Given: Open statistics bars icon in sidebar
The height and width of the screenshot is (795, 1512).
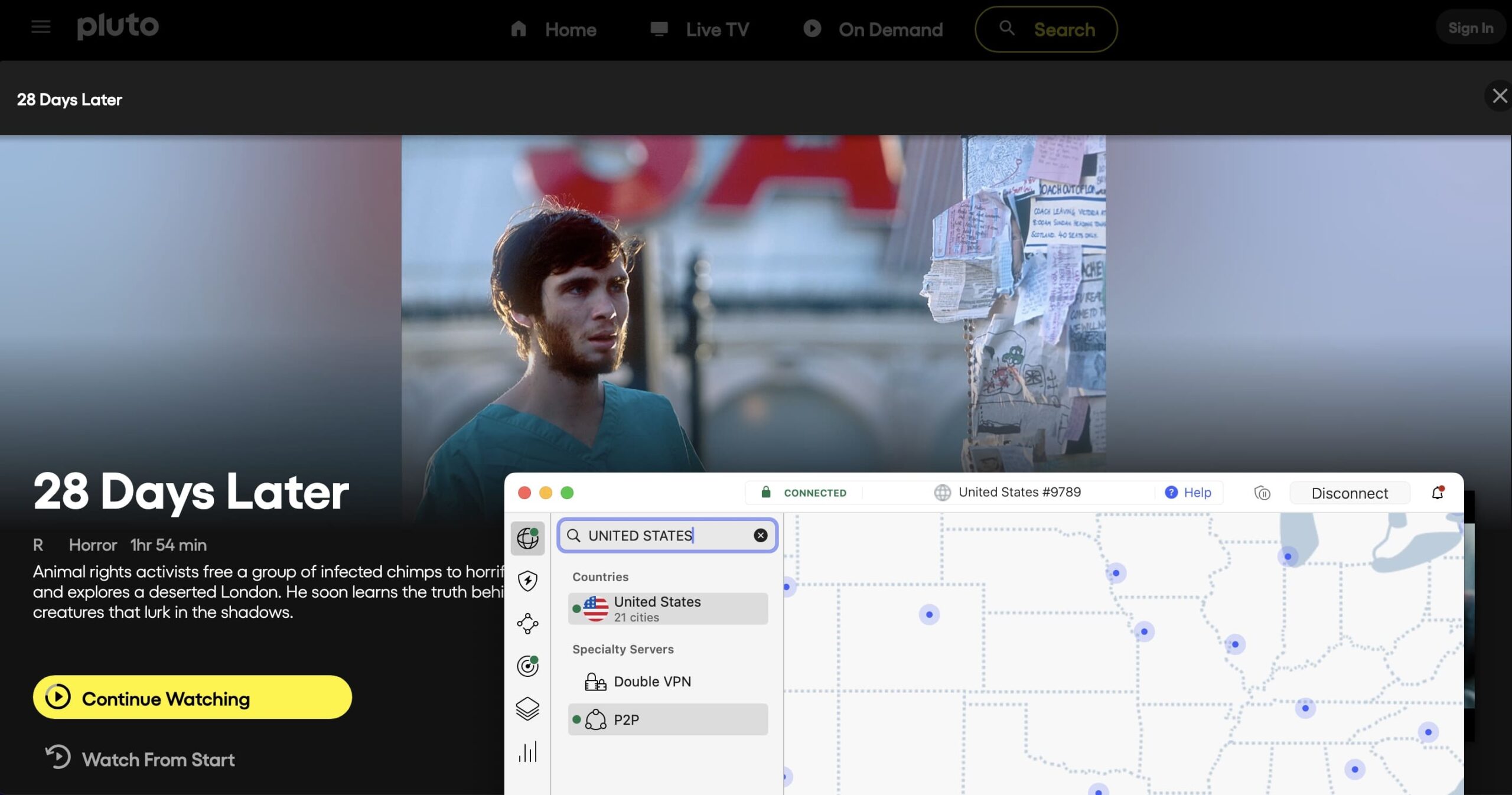Looking at the screenshot, I should pyautogui.click(x=527, y=752).
